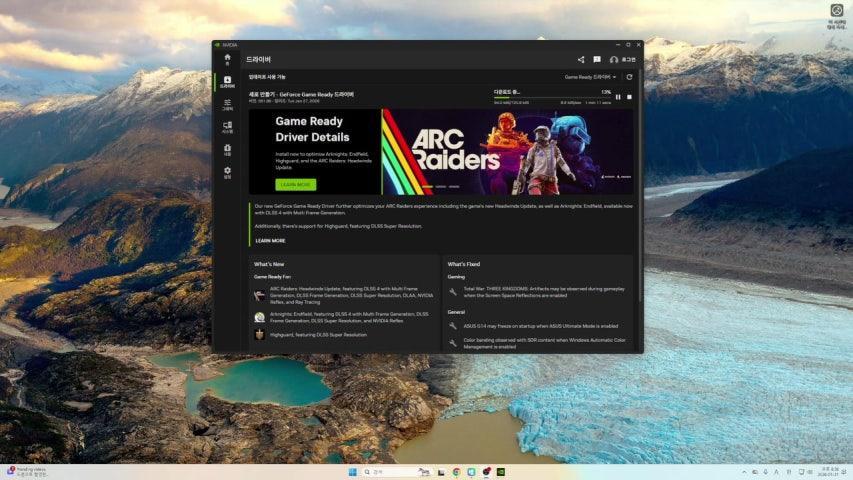The height and width of the screenshot is (480, 853).
Task: Click 'Highguard, featuring DLSS Super Resolution' text
Action: [x=318, y=335]
